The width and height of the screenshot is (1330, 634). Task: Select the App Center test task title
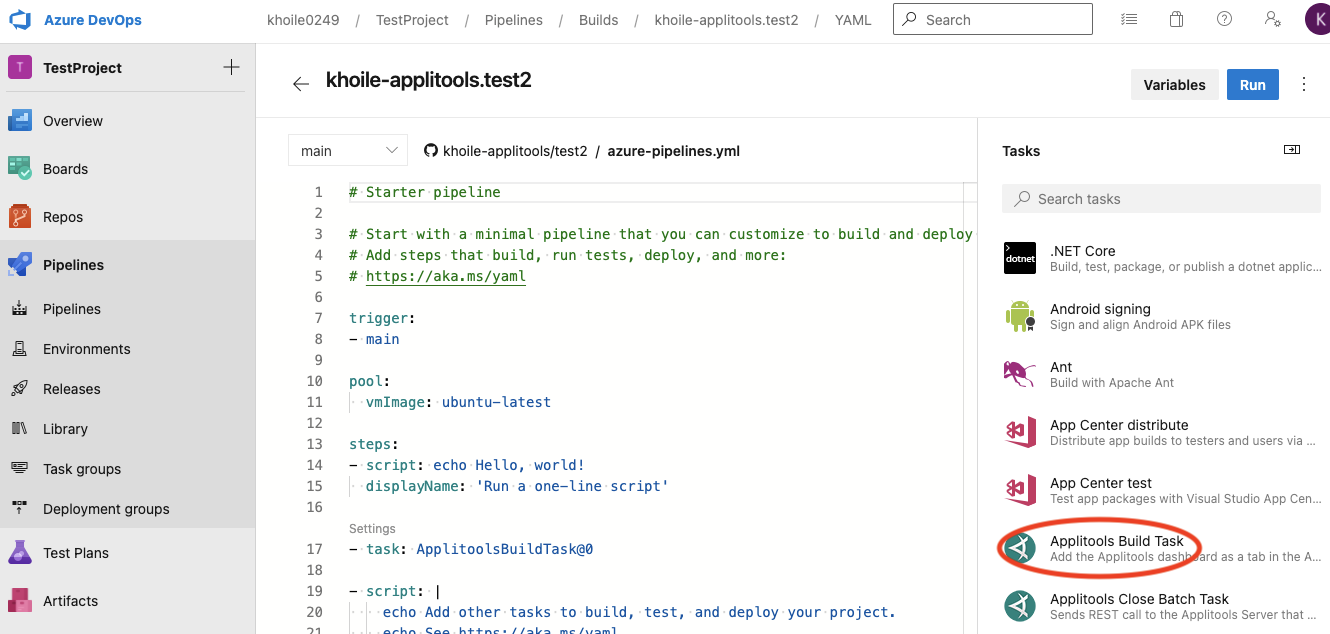(1101, 483)
